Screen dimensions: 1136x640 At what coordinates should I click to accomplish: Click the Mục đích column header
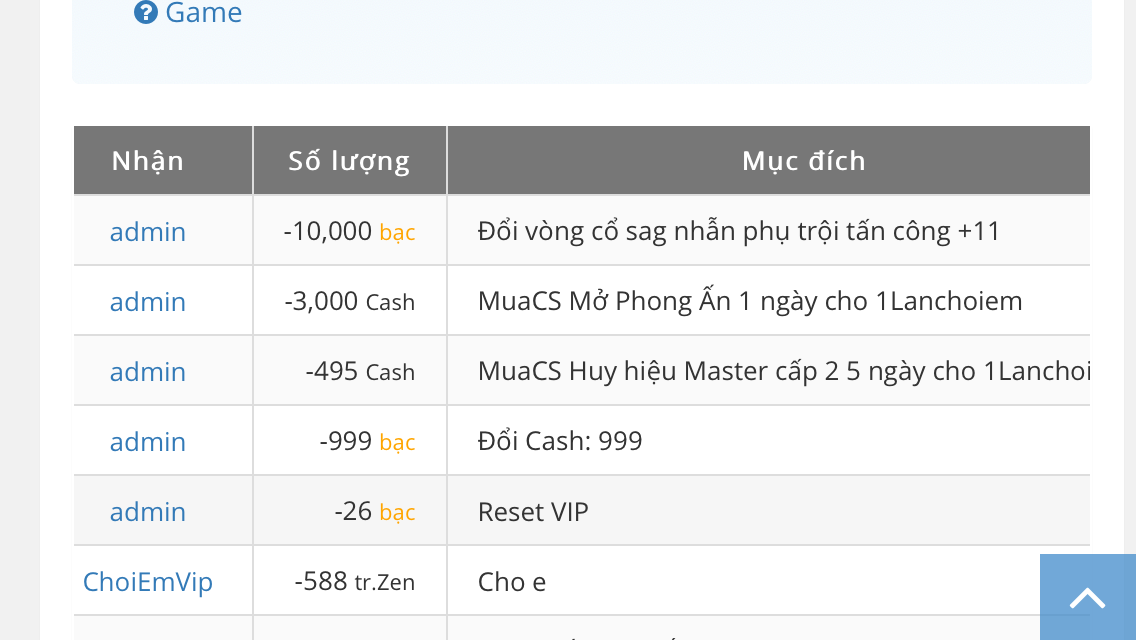[x=803, y=161]
